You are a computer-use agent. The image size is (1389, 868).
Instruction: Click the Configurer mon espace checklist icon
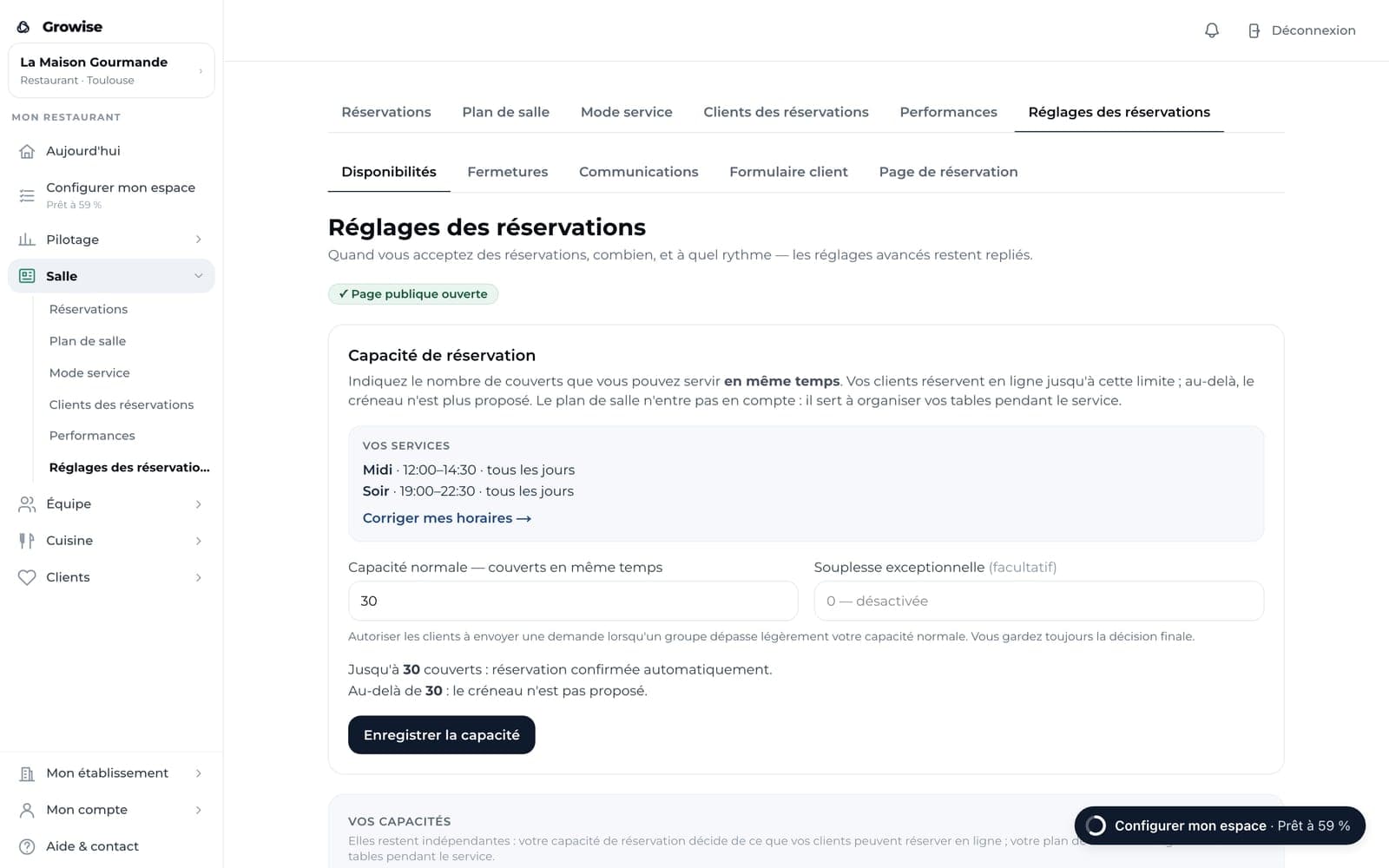[x=27, y=195]
